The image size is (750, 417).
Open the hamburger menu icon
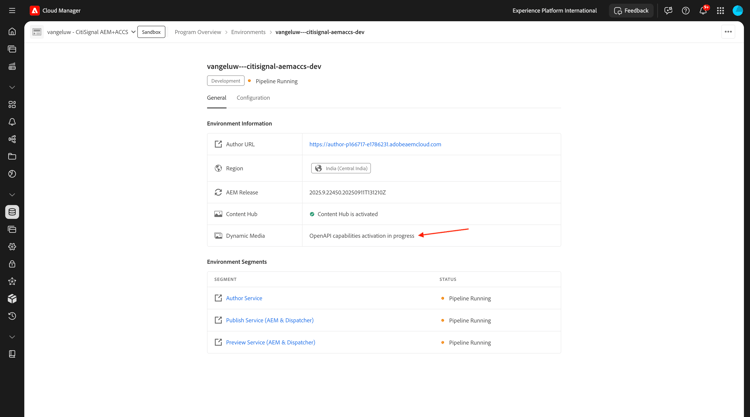[x=12, y=10]
